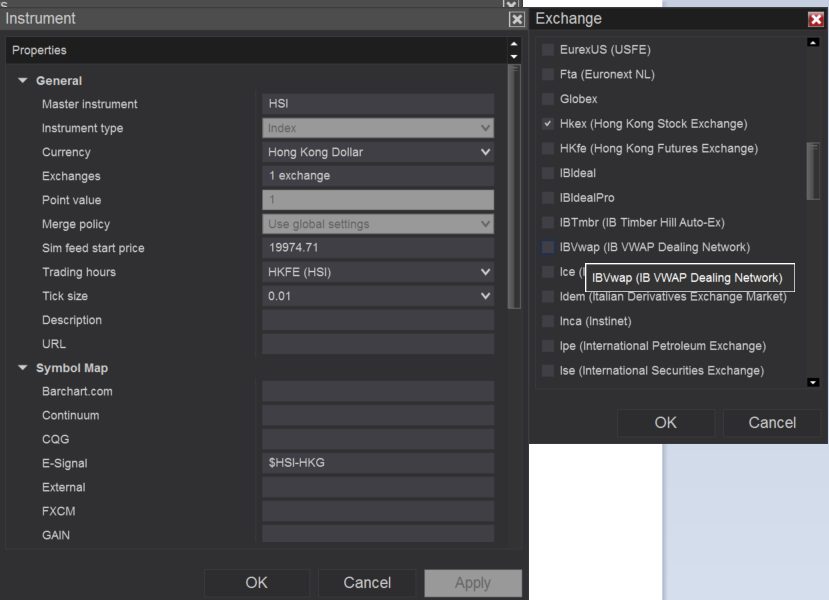Screen dimensions: 829x600
Task: Open the Trading hours dropdown
Action: pyautogui.click(x=378, y=272)
